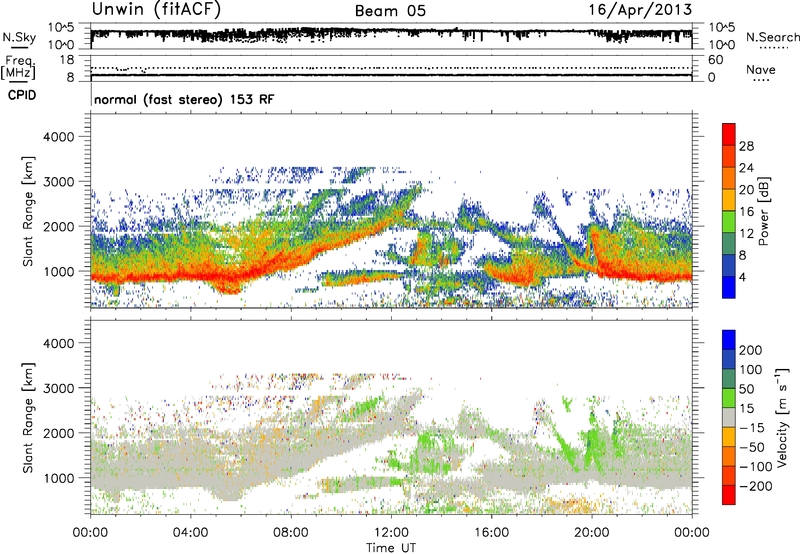The height and width of the screenshot is (554, 800).
Task: Click the 3000 tick in the power panel
Action: pos(59,182)
